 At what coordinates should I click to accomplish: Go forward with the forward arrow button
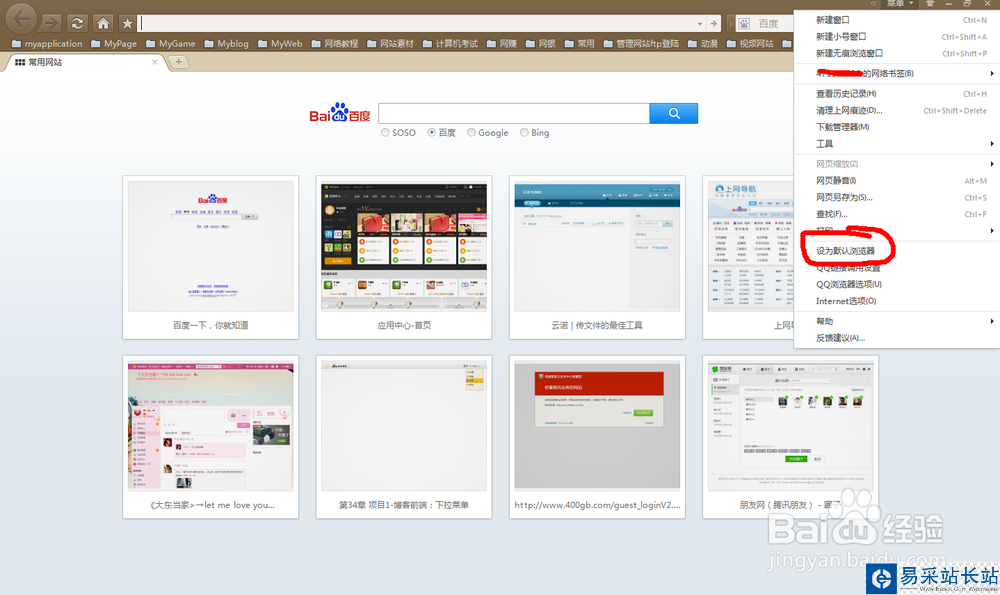click(x=50, y=24)
